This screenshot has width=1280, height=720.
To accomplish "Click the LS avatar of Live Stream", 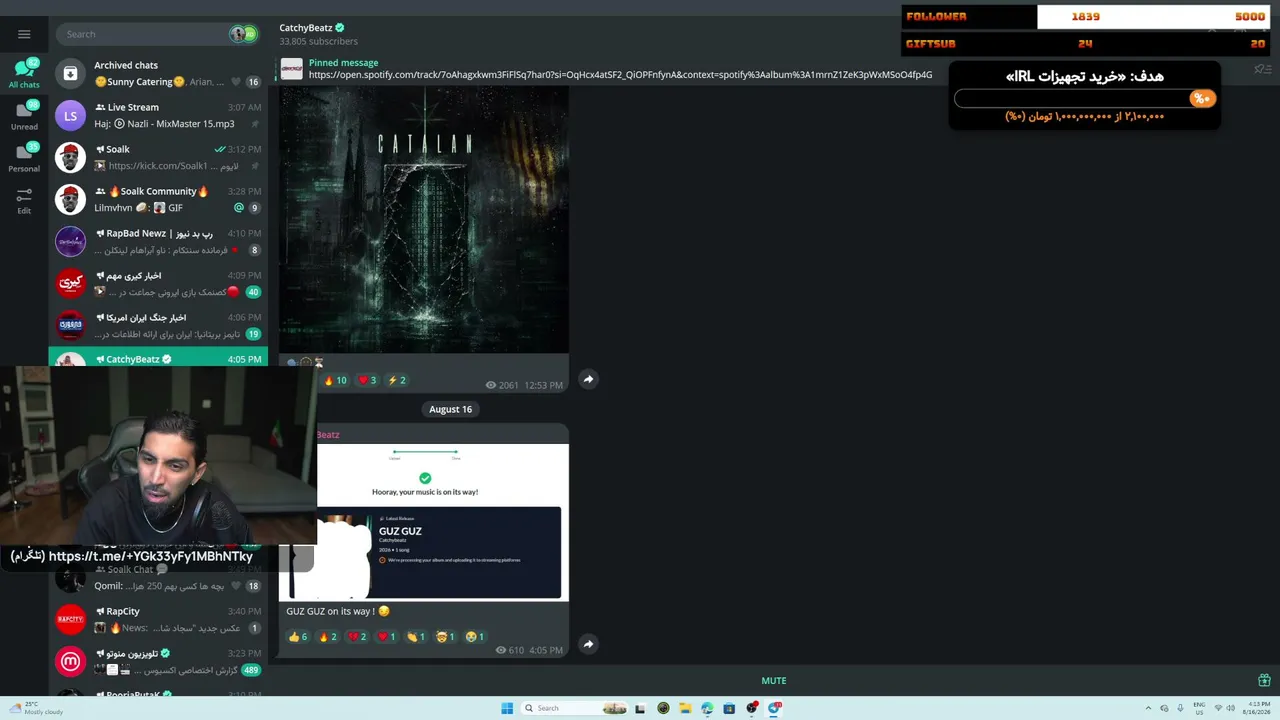I will point(70,115).
